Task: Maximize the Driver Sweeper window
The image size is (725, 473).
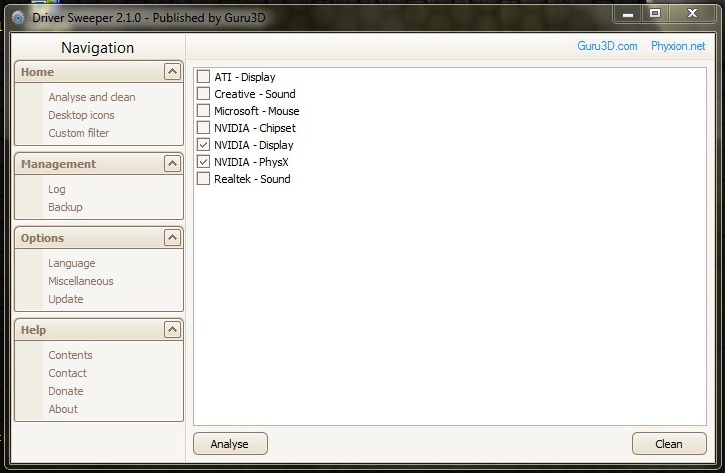Action: pos(655,13)
